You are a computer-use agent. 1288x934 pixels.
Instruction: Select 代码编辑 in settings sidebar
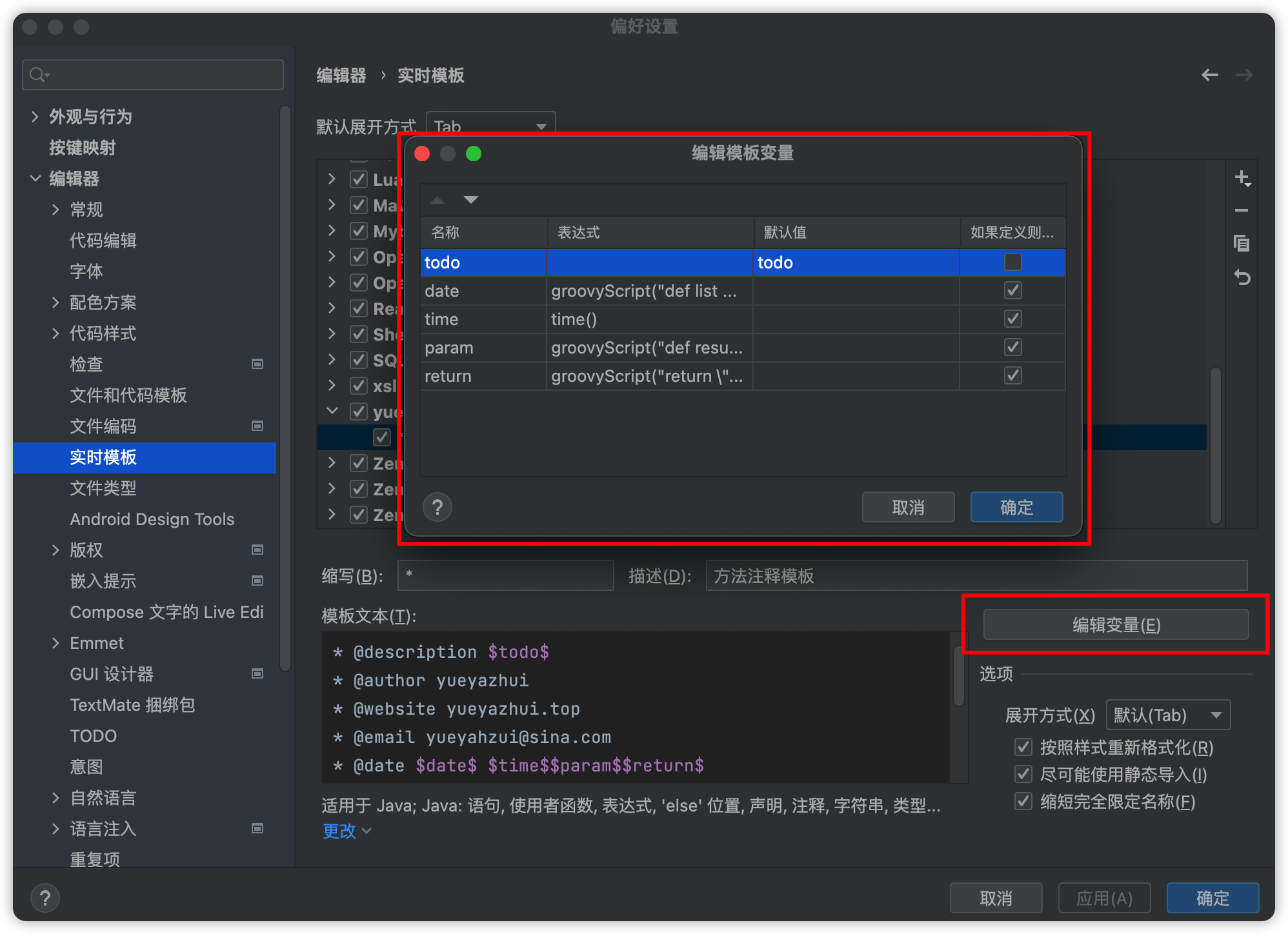(x=103, y=241)
